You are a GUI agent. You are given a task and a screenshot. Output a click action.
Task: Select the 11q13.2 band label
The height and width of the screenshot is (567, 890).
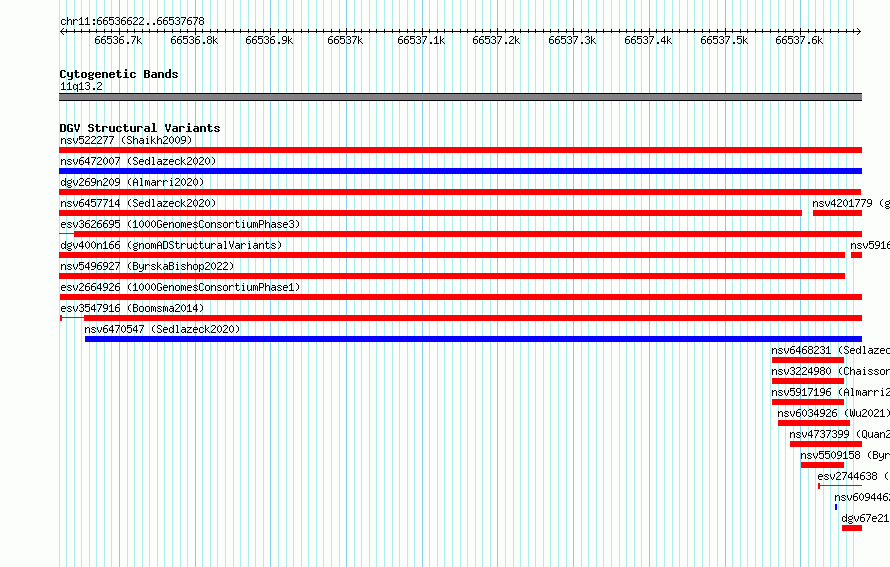pyautogui.click(x=81, y=86)
